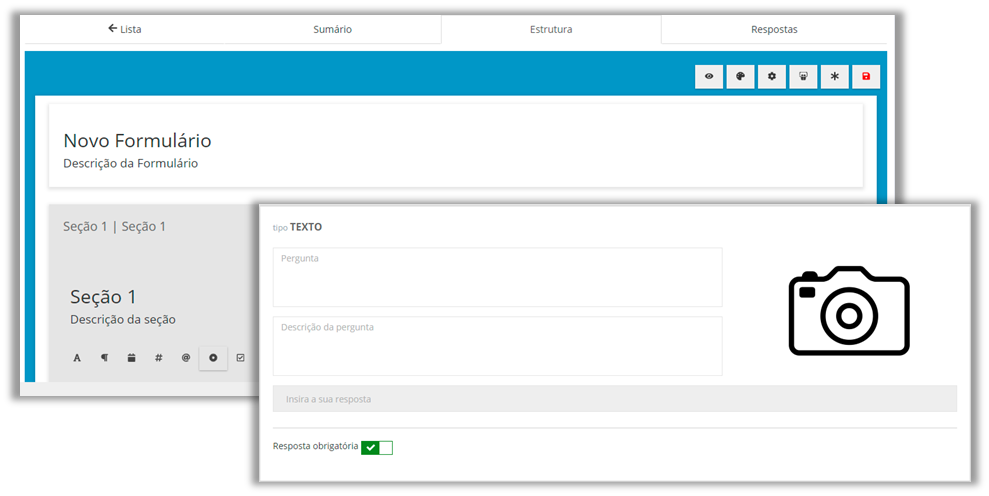Open the color palette theme settings

[x=740, y=76]
